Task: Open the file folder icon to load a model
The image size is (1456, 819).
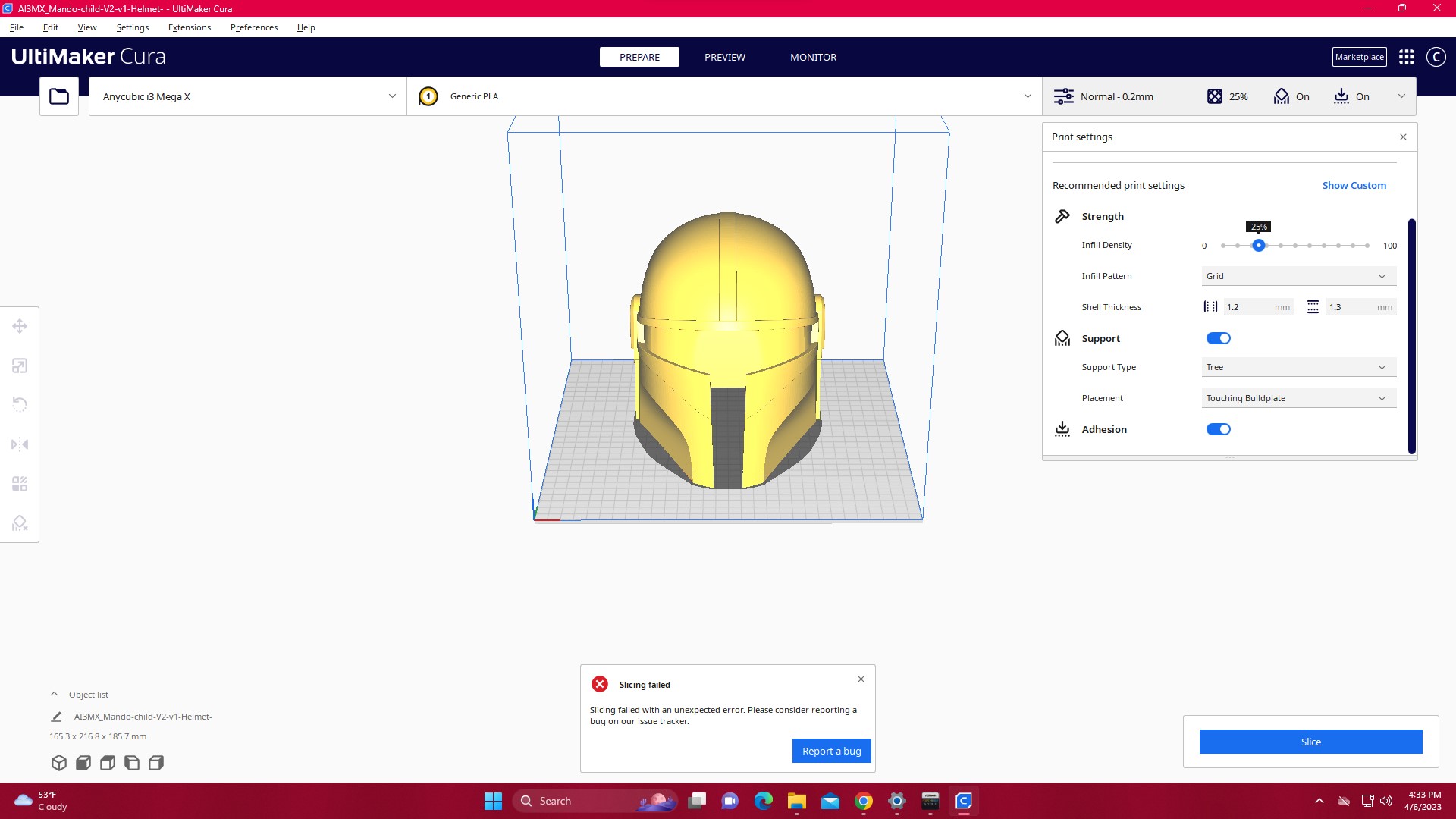Action: pos(58,96)
